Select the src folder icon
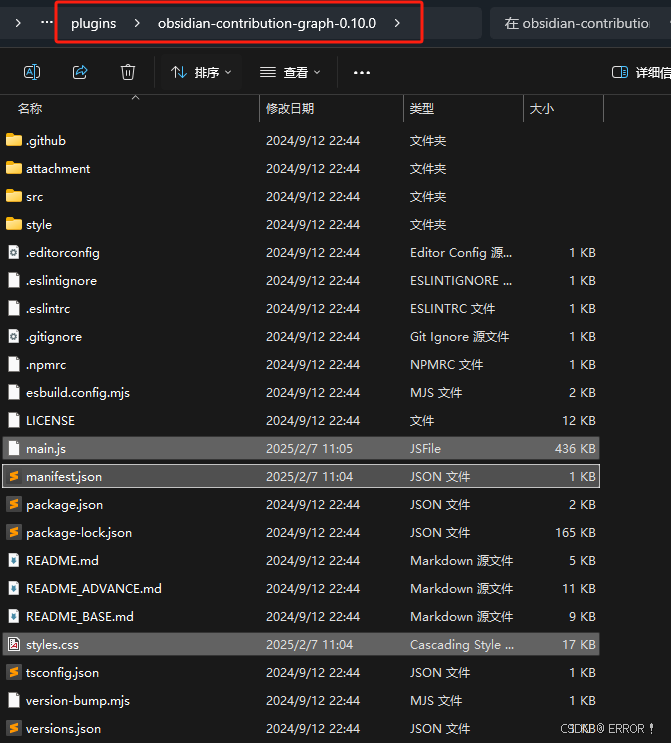 [x=14, y=196]
